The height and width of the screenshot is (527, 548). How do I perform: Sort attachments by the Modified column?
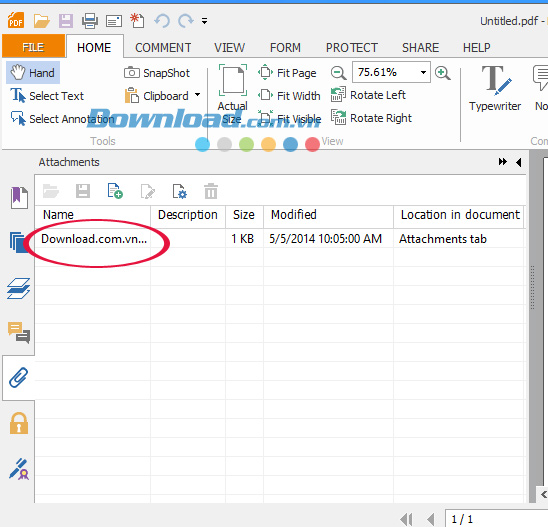(329, 215)
